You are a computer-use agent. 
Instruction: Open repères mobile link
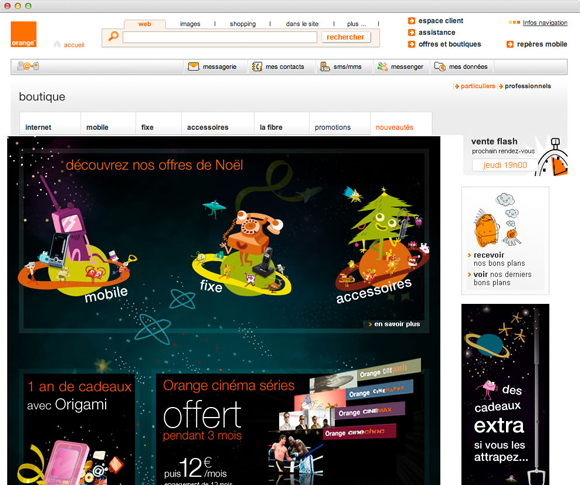tap(542, 44)
